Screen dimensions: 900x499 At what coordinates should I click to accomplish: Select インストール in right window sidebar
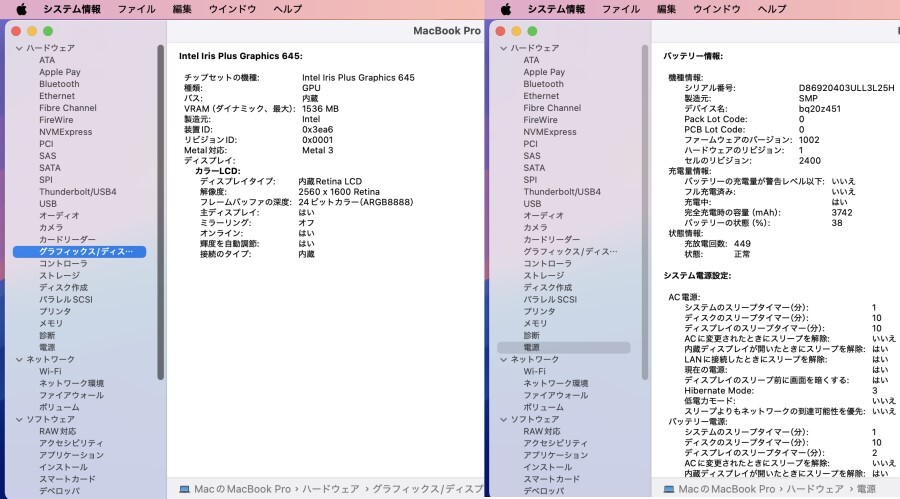click(548, 467)
